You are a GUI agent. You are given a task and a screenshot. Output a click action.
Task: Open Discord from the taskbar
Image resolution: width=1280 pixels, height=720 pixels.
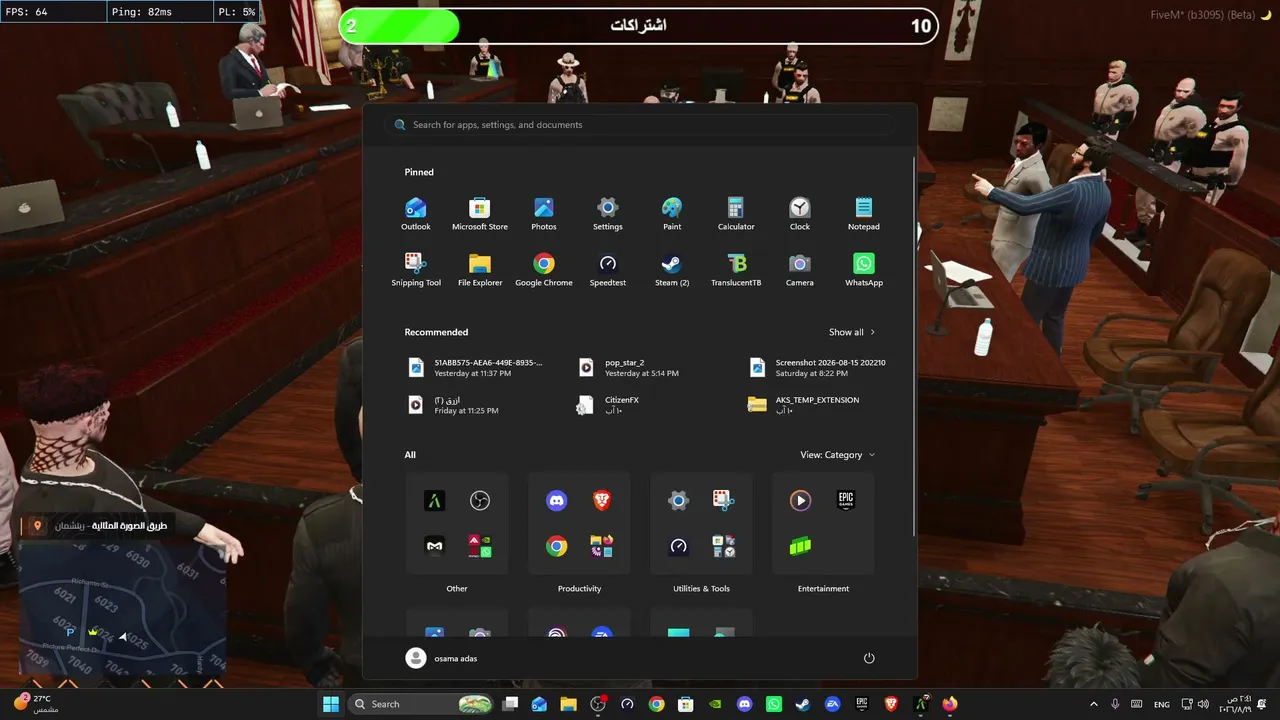pos(744,704)
